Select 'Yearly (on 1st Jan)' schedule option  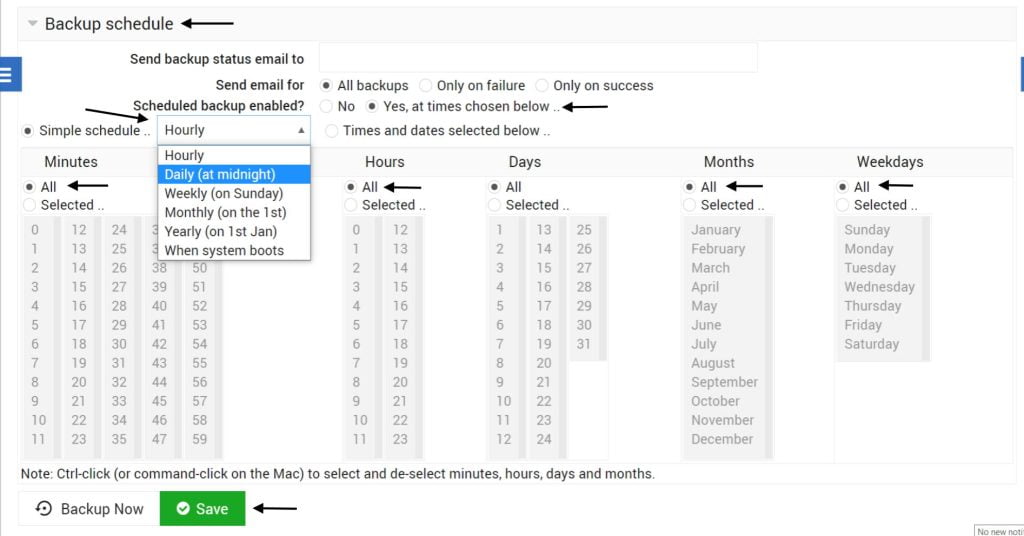(x=221, y=231)
